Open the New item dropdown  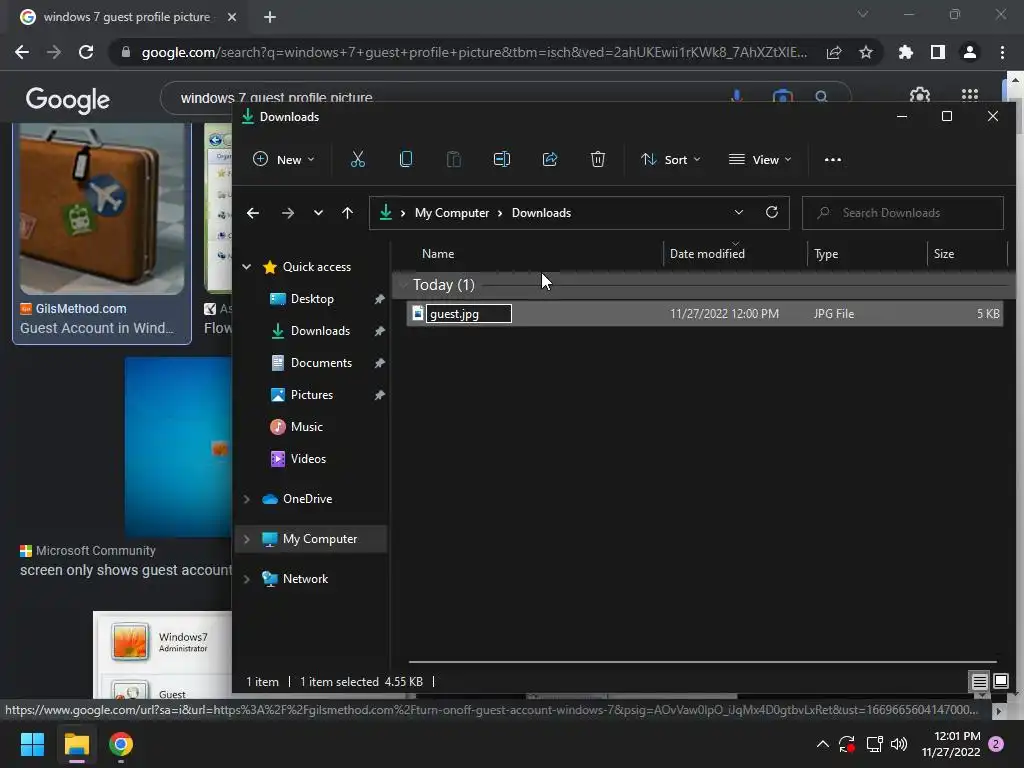tap(284, 159)
